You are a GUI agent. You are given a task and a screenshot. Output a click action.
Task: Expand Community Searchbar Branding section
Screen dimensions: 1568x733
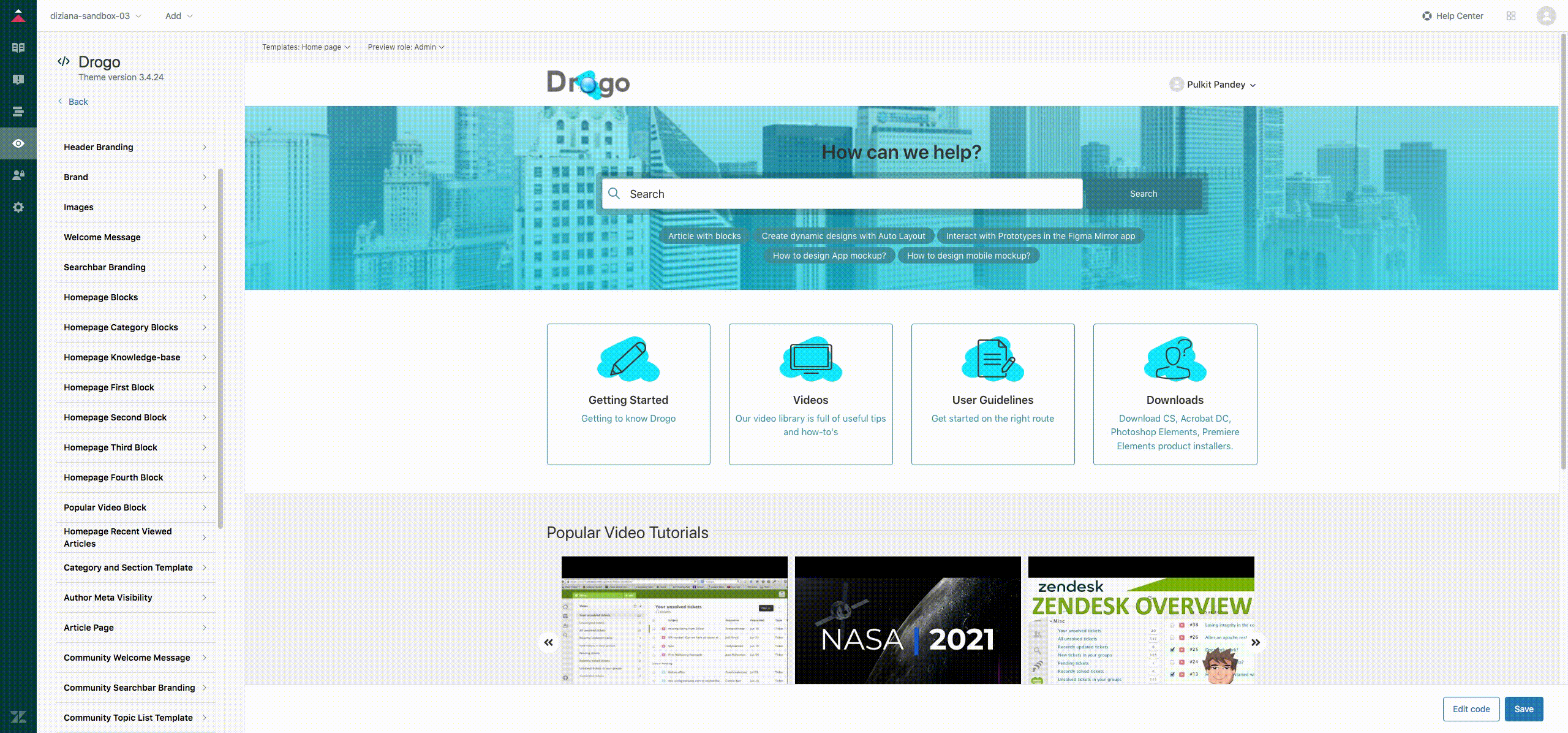pos(135,688)
